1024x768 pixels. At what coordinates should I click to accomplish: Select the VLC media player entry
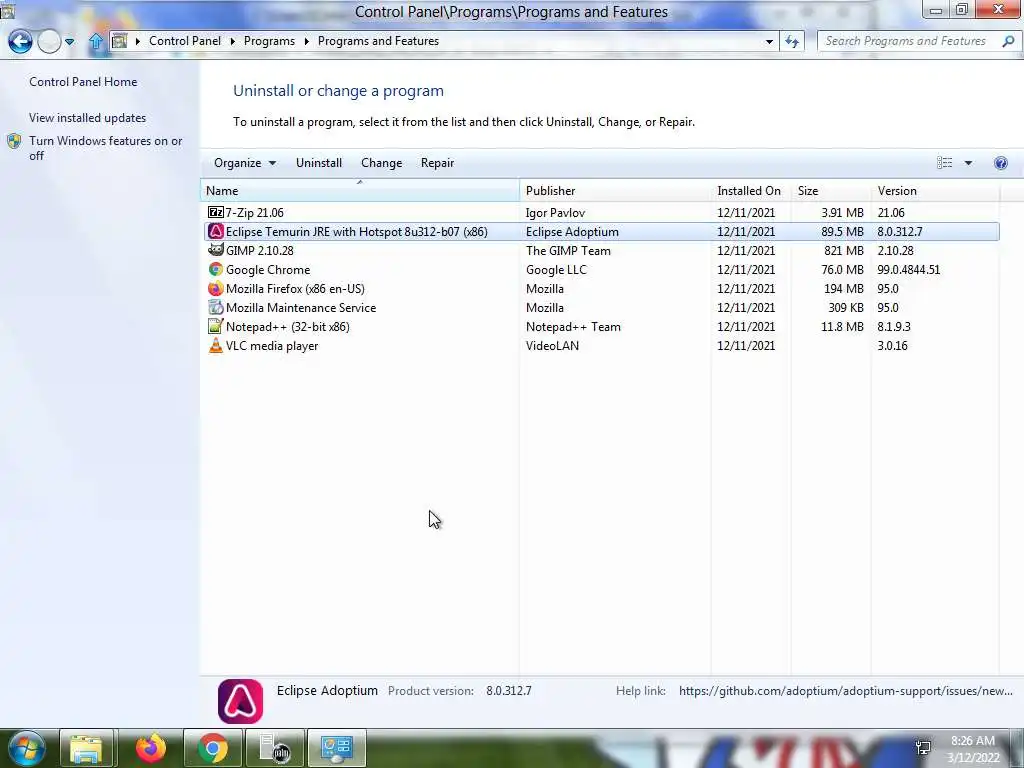pos(600,345)
